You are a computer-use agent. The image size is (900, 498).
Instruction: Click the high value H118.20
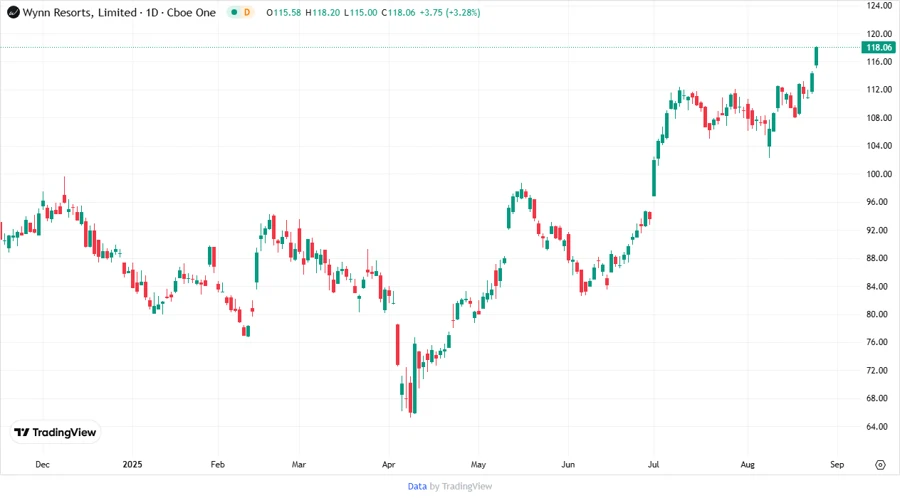[323, 12]
